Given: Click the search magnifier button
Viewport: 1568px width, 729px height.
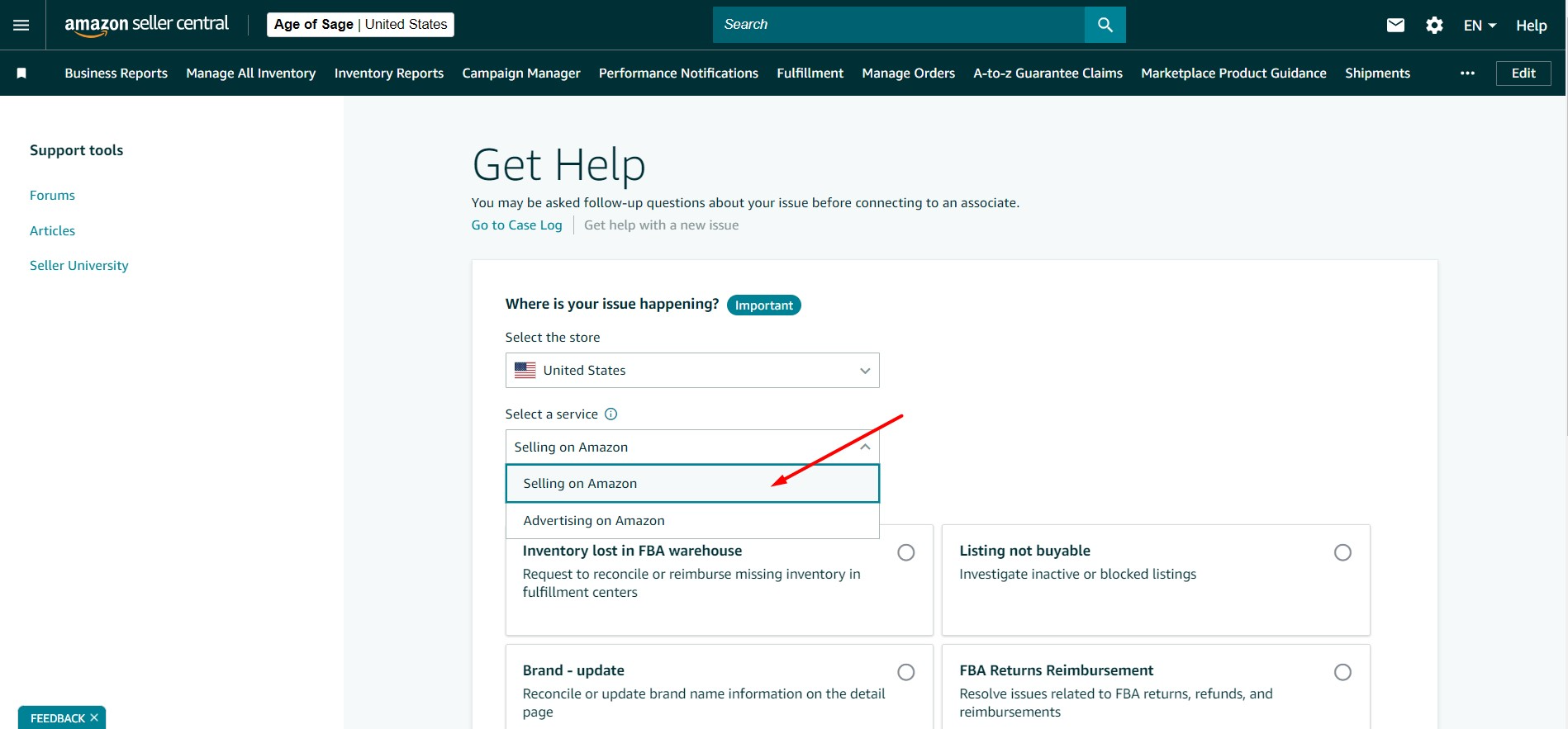Looking at the screenshot, I should [1105, 25].
